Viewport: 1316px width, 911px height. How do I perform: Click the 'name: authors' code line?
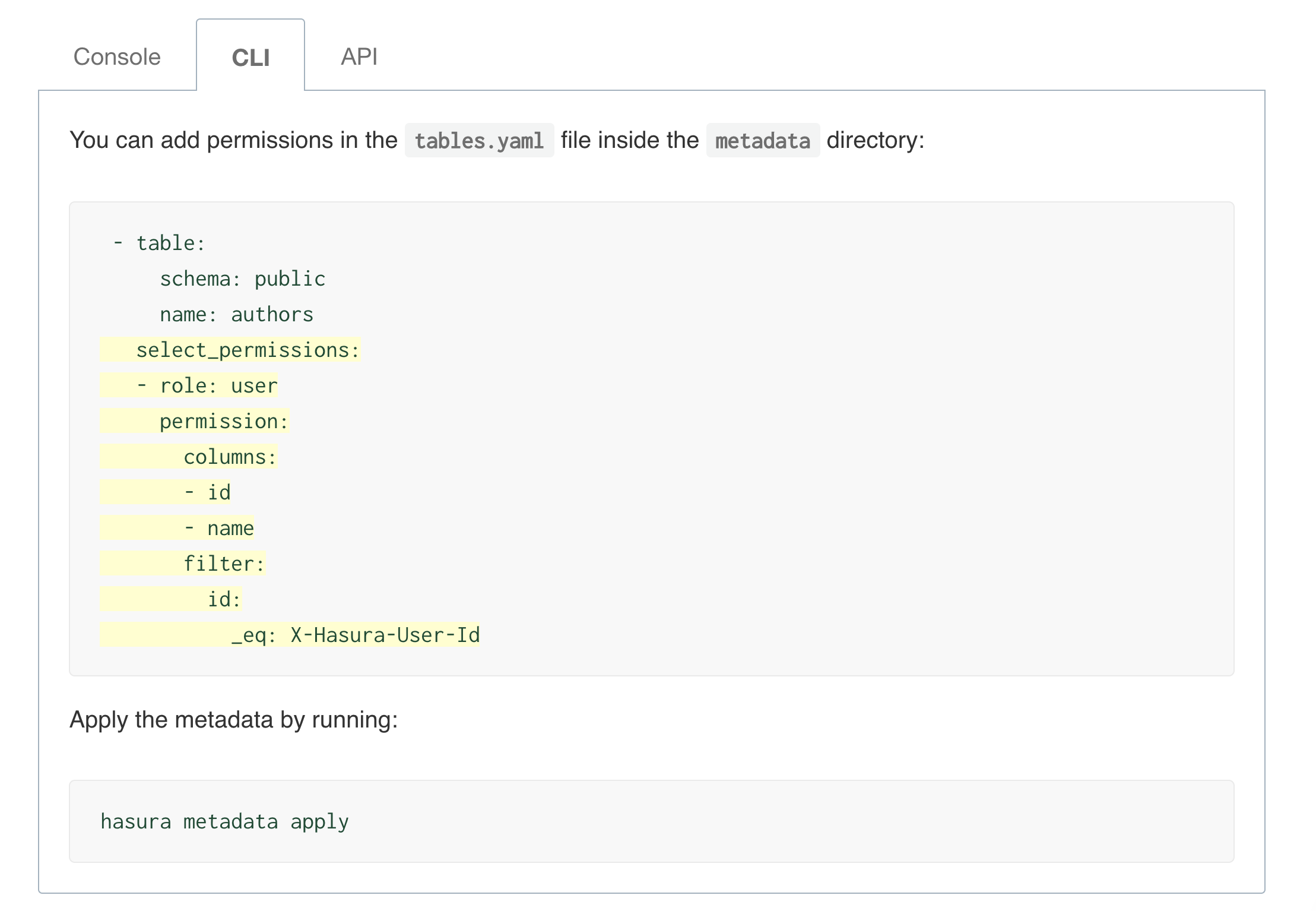(x=237, y=315)
